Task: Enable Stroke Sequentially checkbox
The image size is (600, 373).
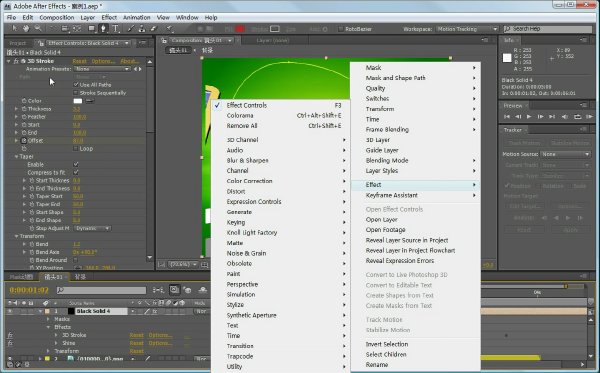Action: pos(76,93)
